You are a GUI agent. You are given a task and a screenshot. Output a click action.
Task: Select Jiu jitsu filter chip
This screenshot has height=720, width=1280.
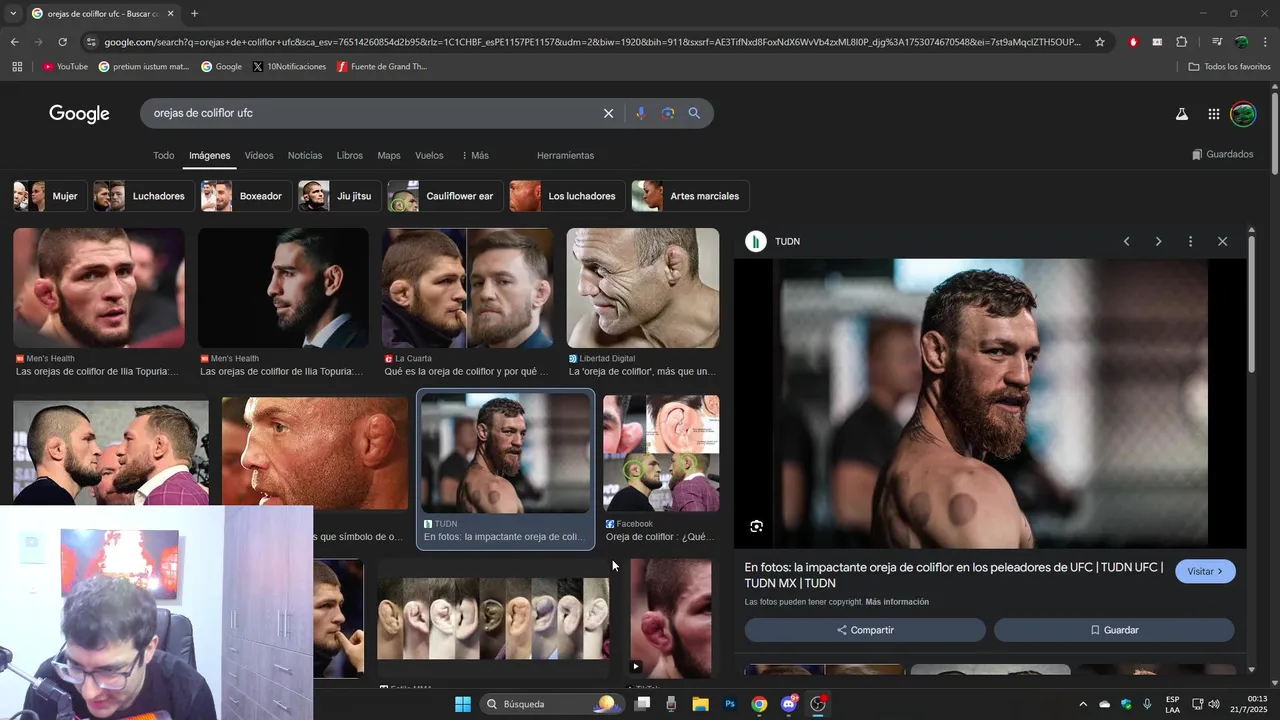339,196
